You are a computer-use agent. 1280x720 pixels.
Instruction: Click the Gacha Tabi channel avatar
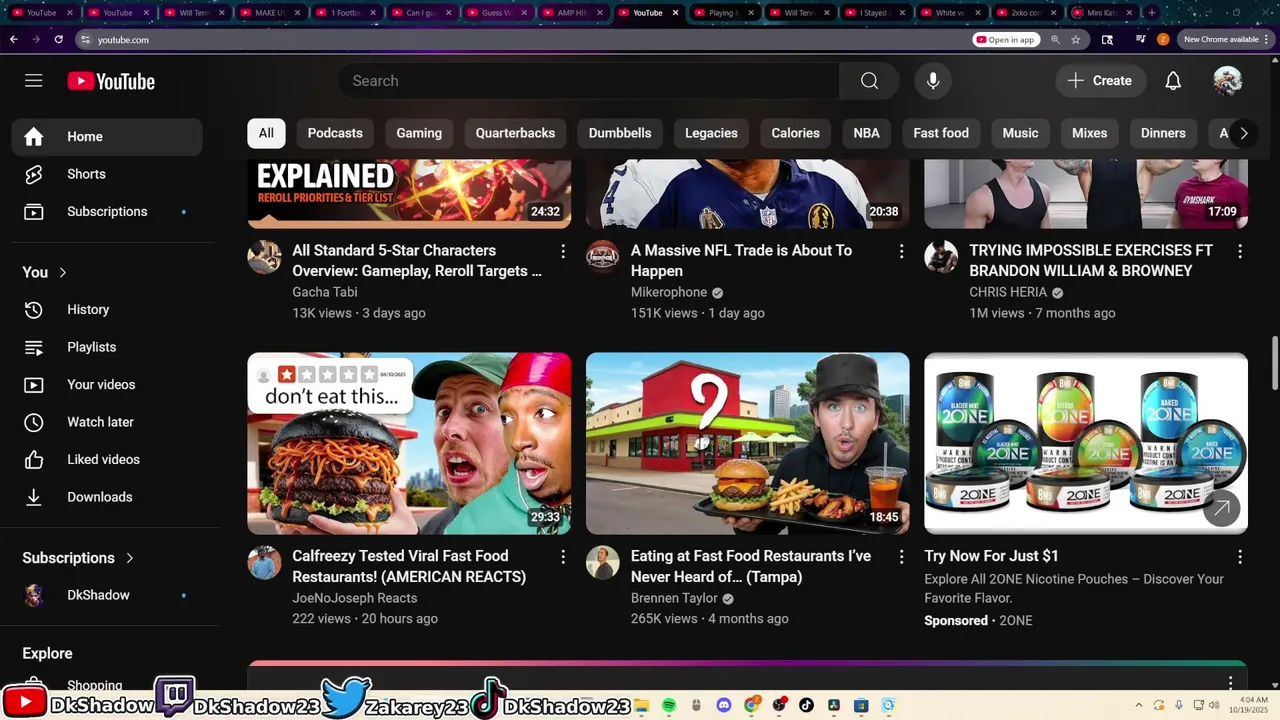[x=264, y=257]
